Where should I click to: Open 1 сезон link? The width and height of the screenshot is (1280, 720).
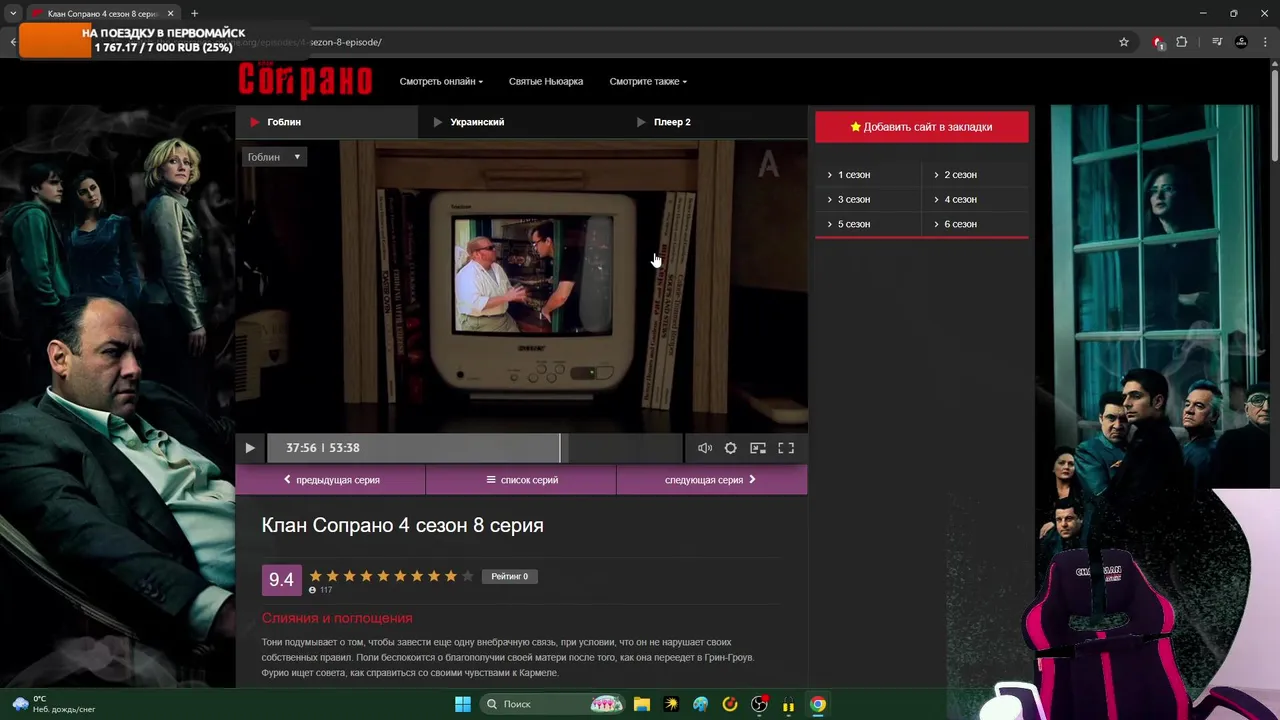click(x=853, y=175)
